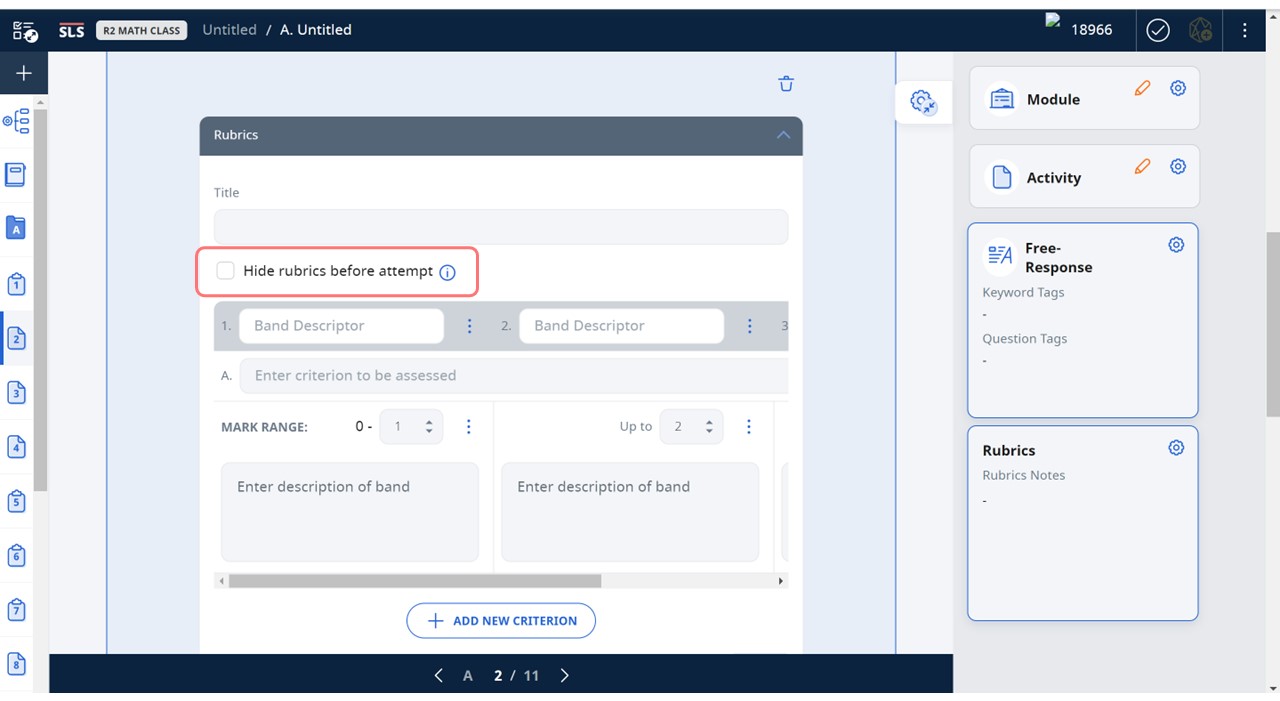Enable Hide rubrics before attempt checkbox
Viewport: 1280px width, 701px height.
[226, 271]
